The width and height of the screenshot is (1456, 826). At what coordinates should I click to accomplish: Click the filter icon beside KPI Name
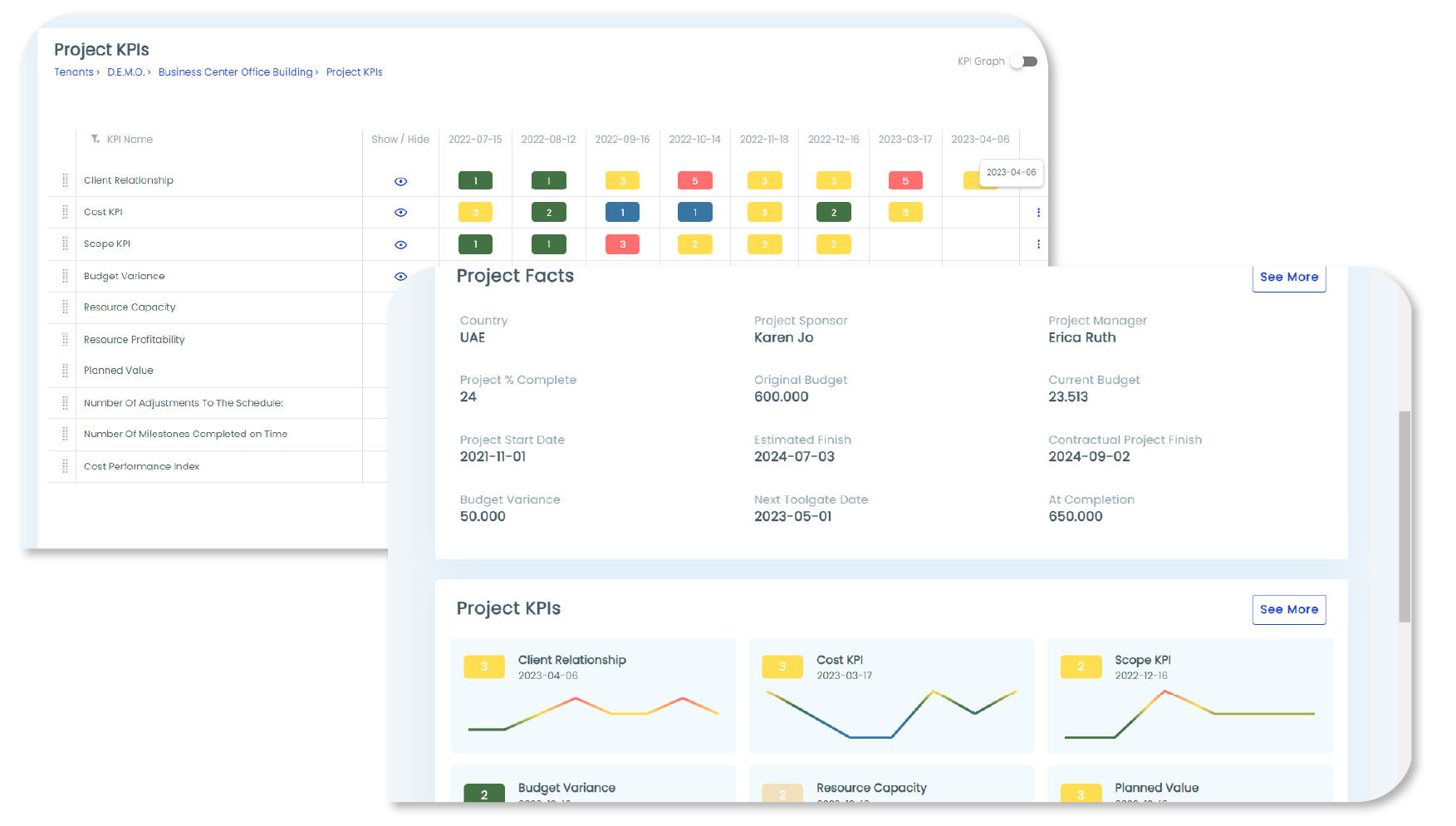click(96, 139)
